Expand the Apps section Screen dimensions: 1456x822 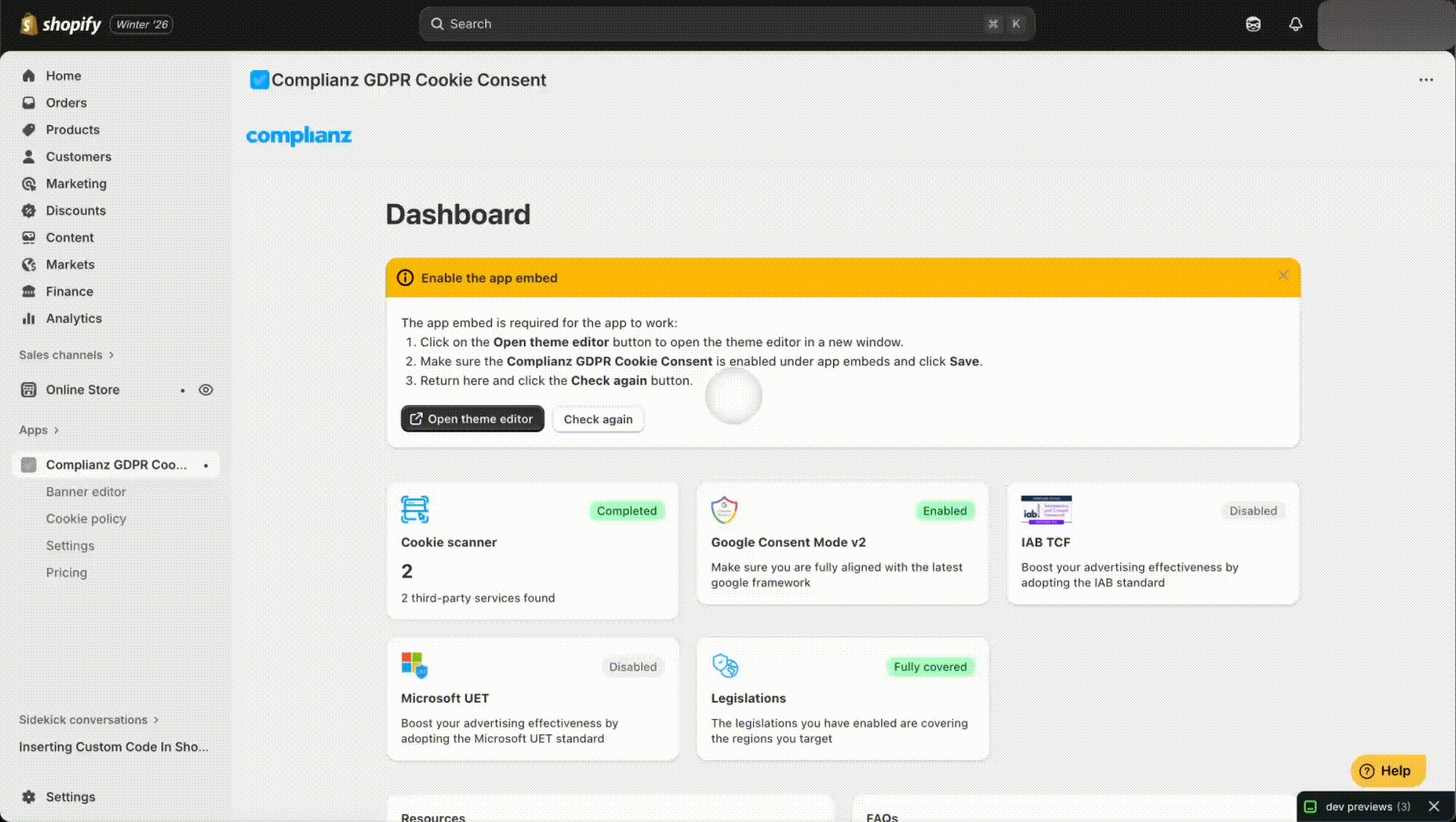[x=39, y=430]
